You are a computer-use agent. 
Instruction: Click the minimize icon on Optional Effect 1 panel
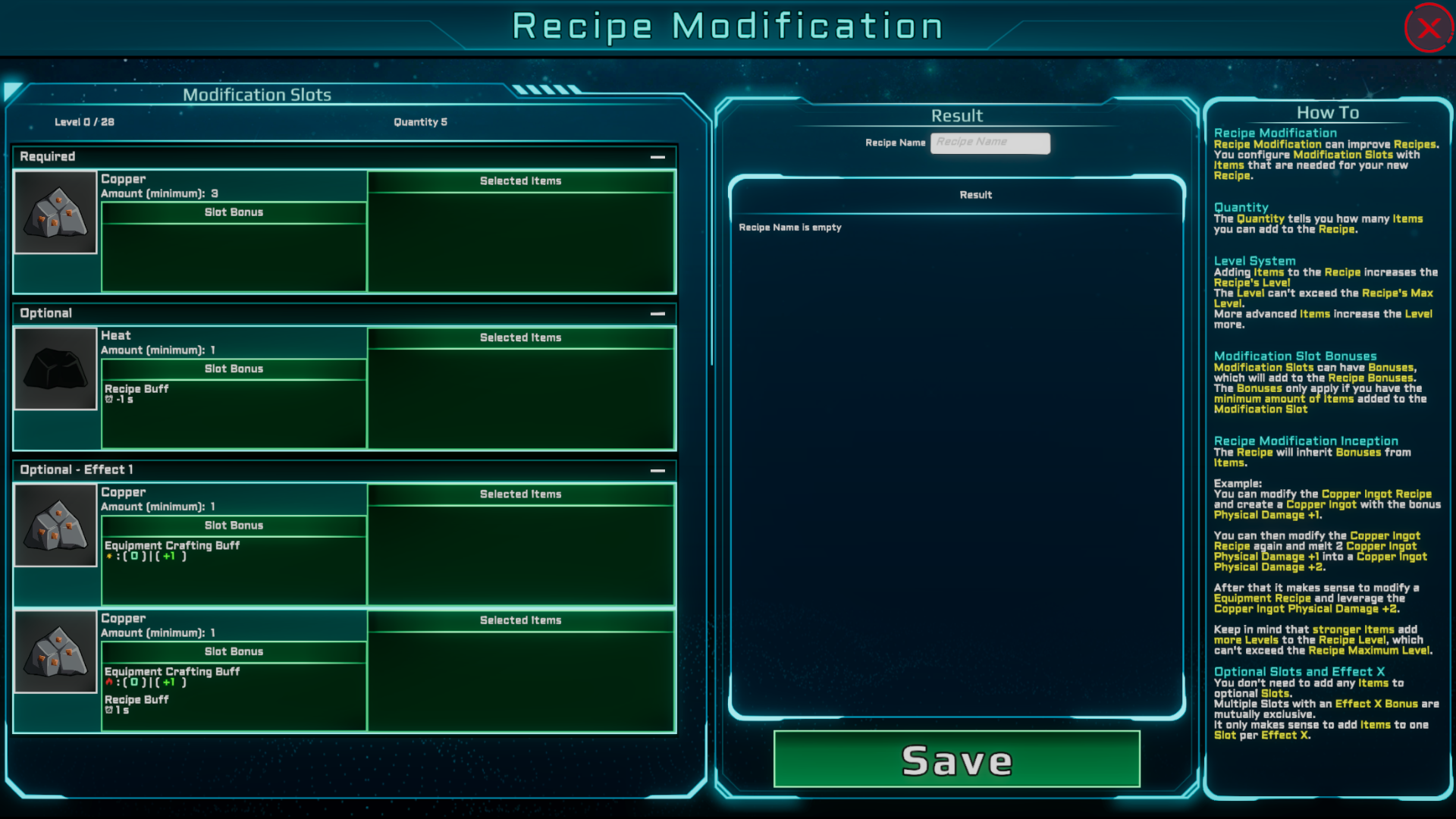click(x=657, y=468)
